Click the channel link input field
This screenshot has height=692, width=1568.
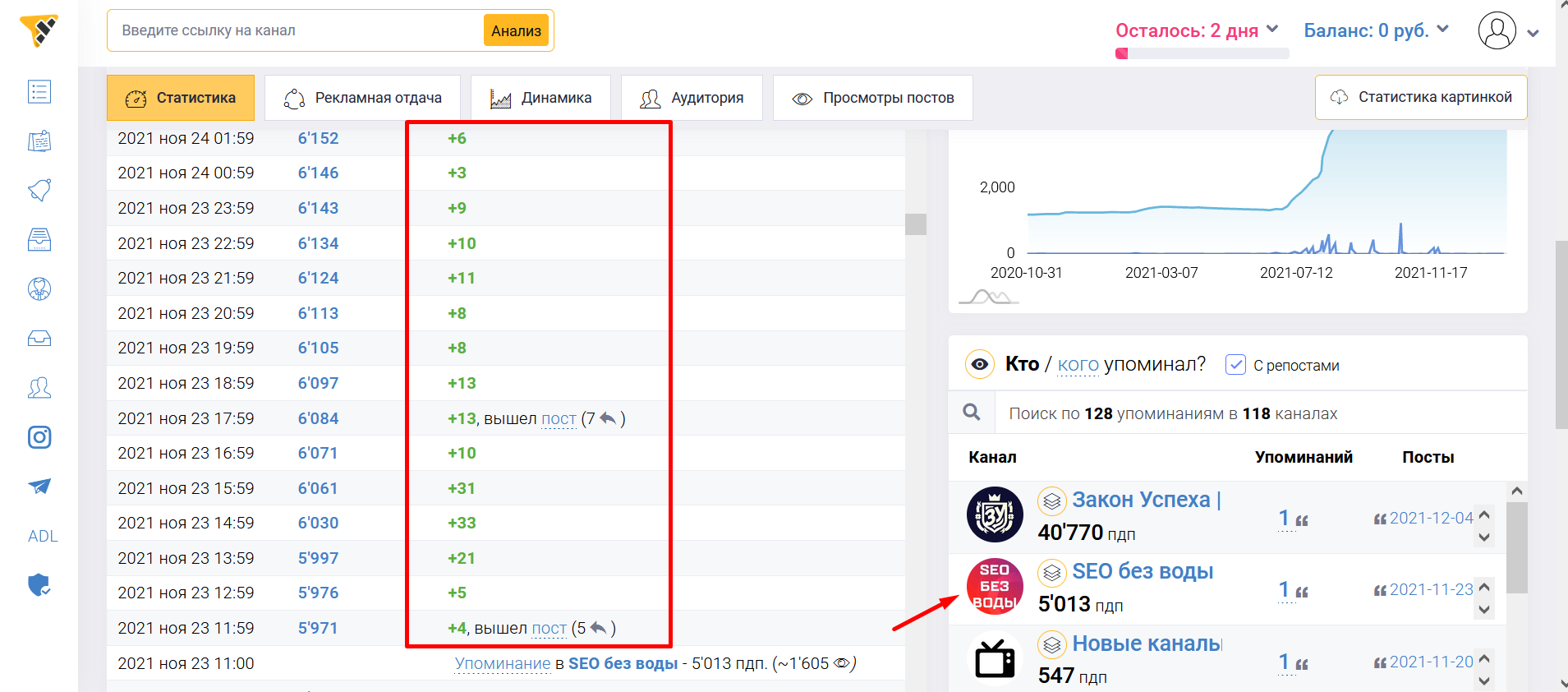297,30
